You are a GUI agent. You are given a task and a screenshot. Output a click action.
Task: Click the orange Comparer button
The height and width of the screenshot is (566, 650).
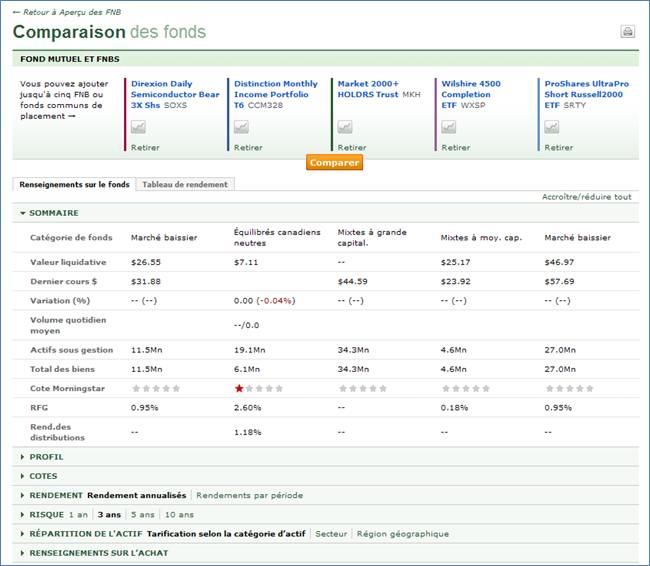coord(334,163)
